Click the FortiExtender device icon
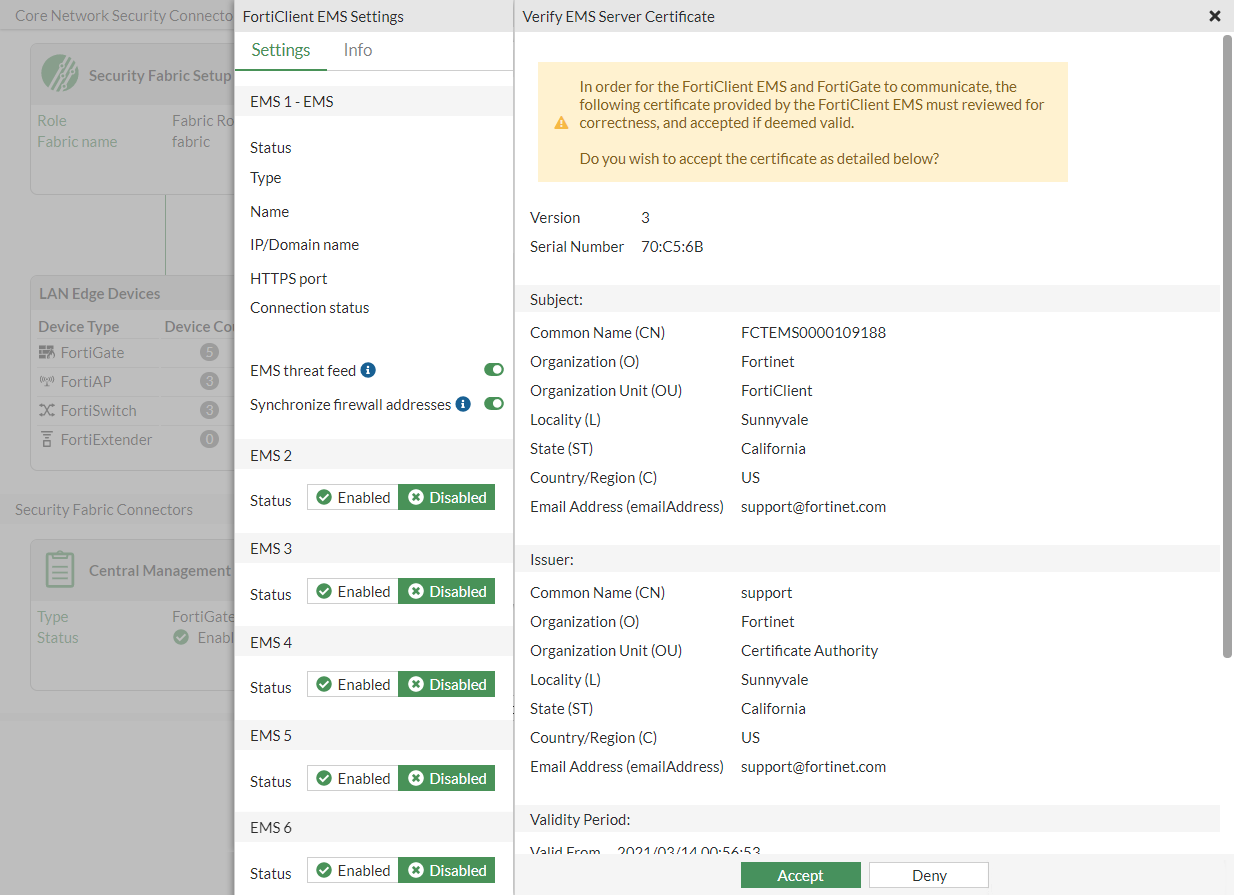The height and width of the screenshot is (895, 1234). coord(47,439)
